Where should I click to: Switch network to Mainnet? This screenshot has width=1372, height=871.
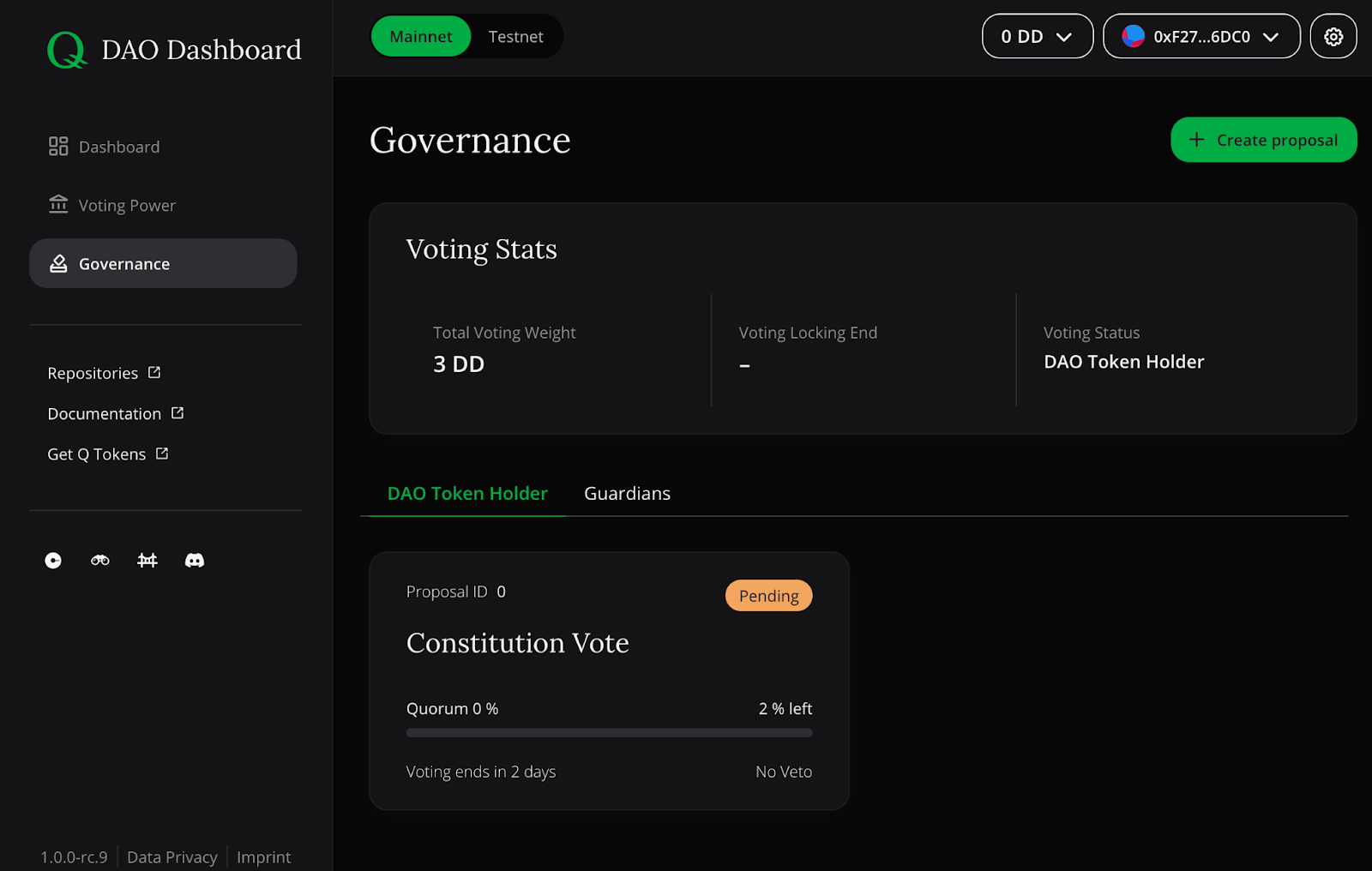click(x=420, y=36)
